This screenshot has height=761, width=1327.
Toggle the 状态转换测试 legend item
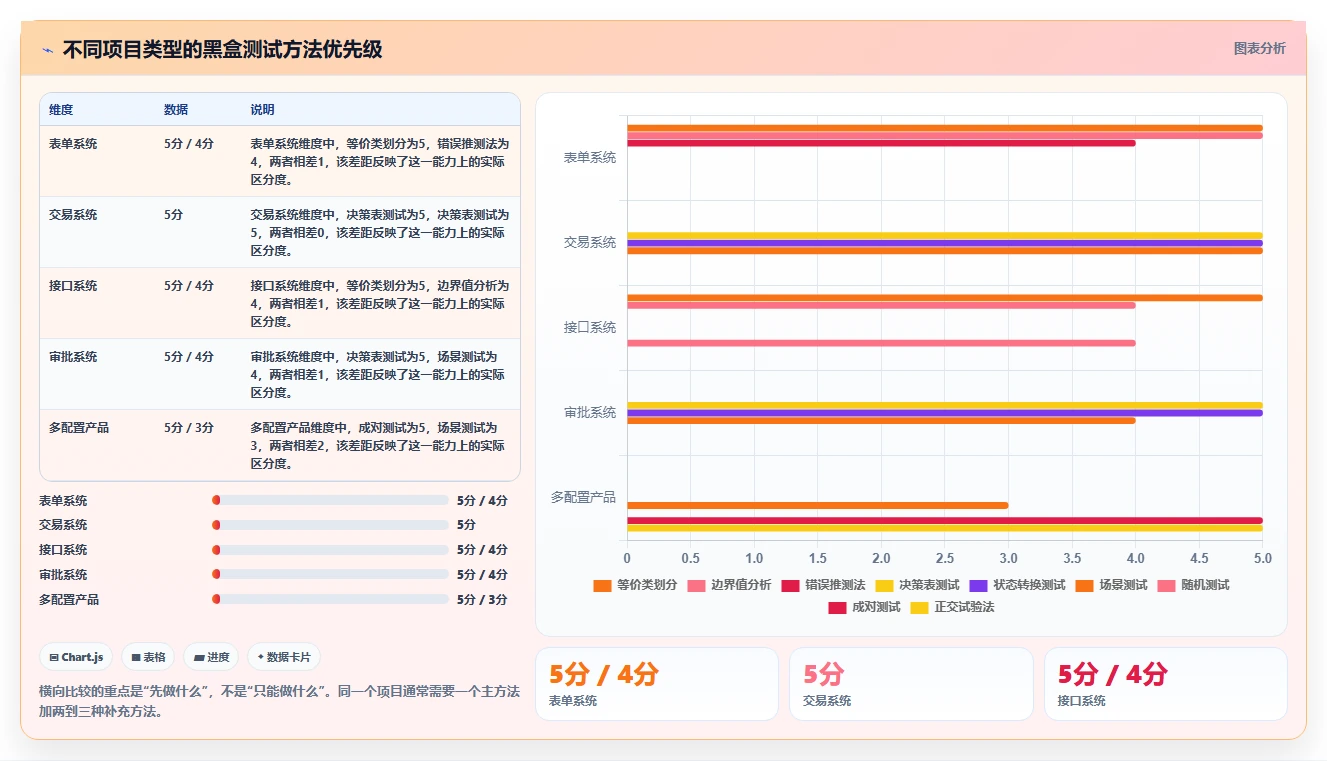coord(1017,585)
